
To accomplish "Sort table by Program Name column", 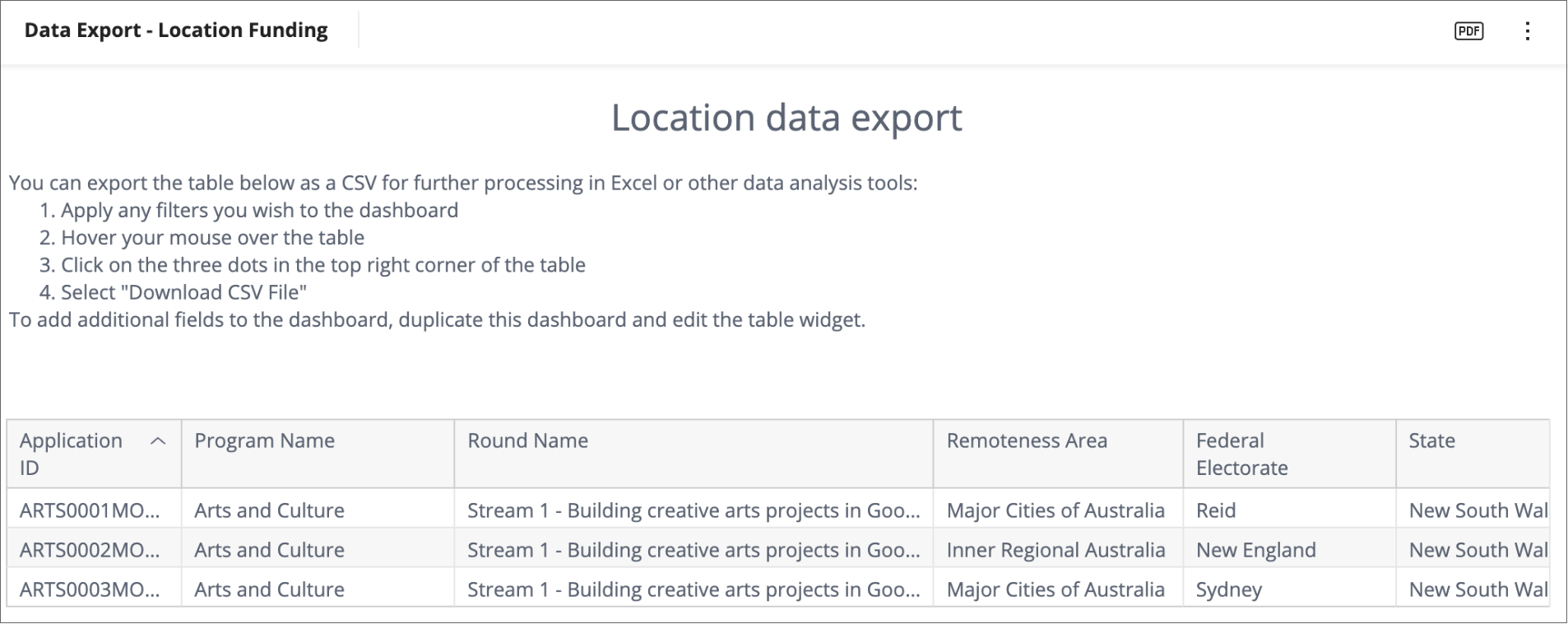I will pyautogui.click(x=264, y=441).
